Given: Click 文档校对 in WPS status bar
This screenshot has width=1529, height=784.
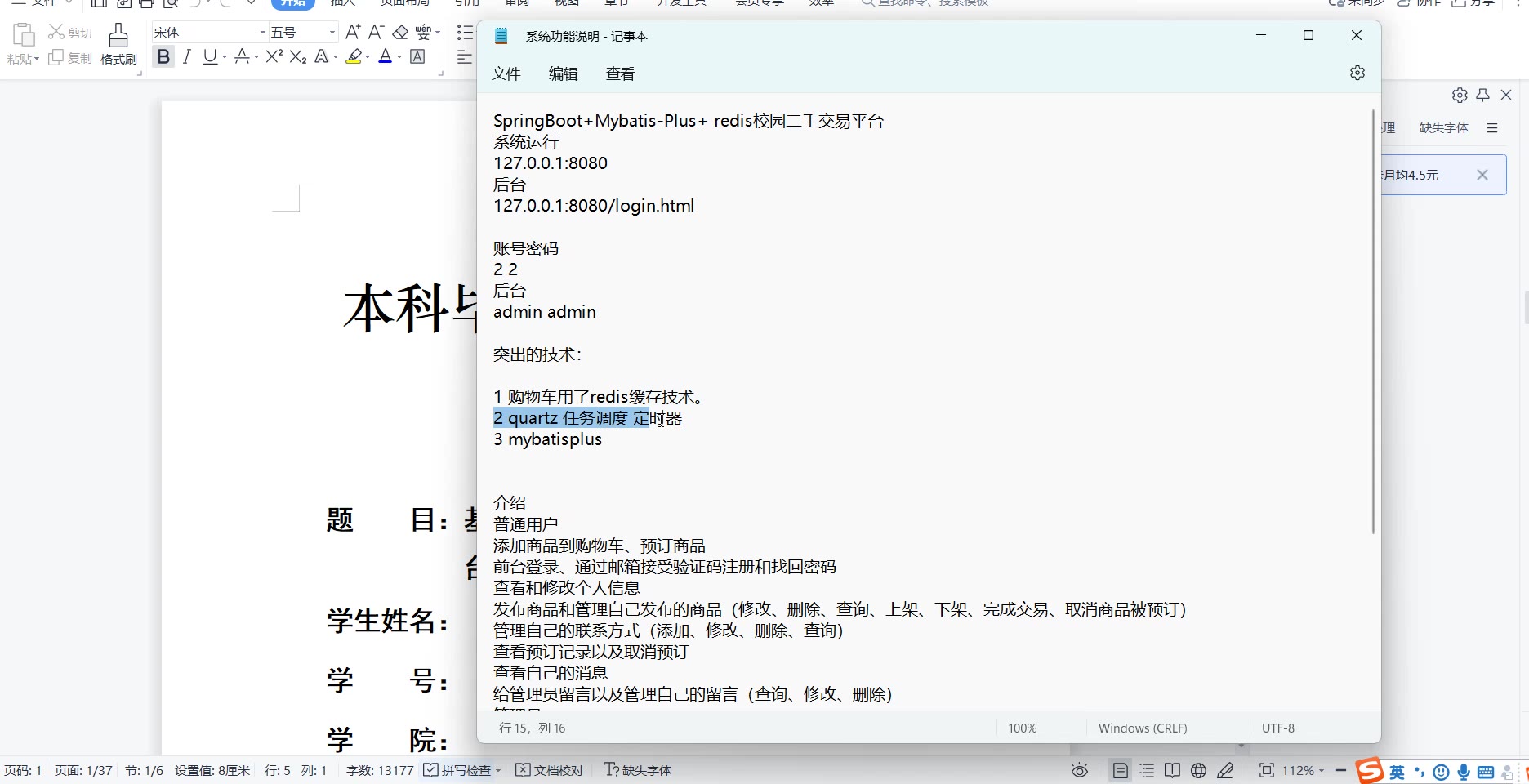Looking at the screenshot, I should tap(550, 770).
